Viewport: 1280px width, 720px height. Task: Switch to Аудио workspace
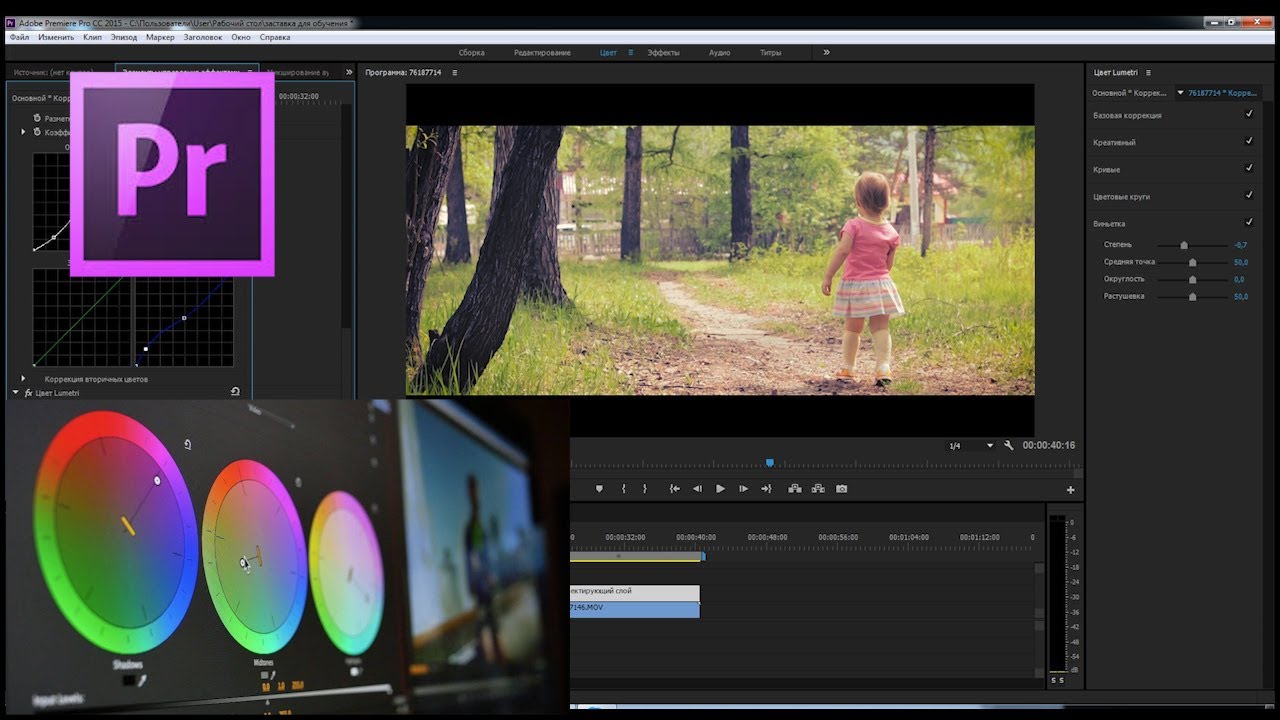[719, 52]
